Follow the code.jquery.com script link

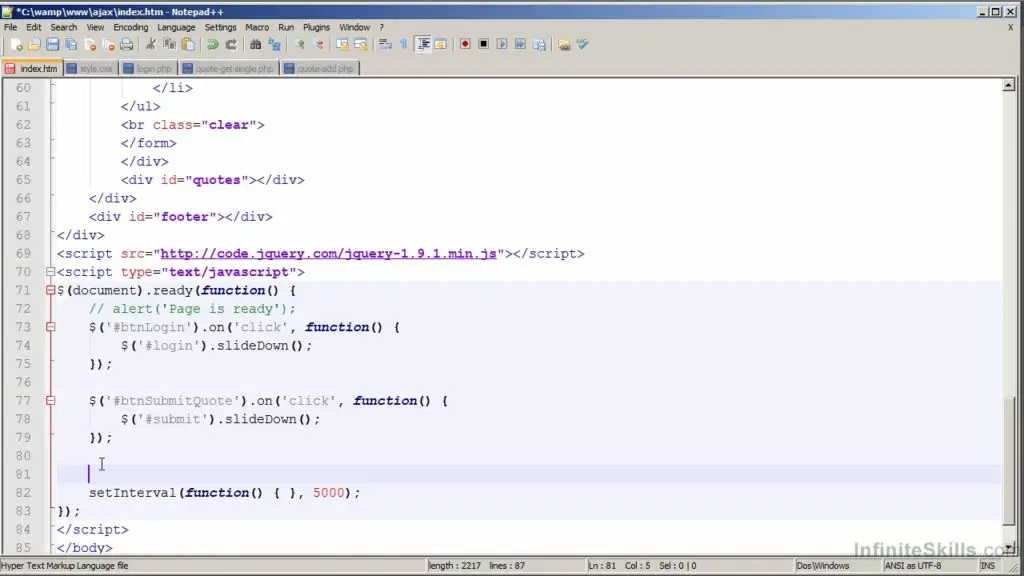pyautogui.click(x=328, y=253)
